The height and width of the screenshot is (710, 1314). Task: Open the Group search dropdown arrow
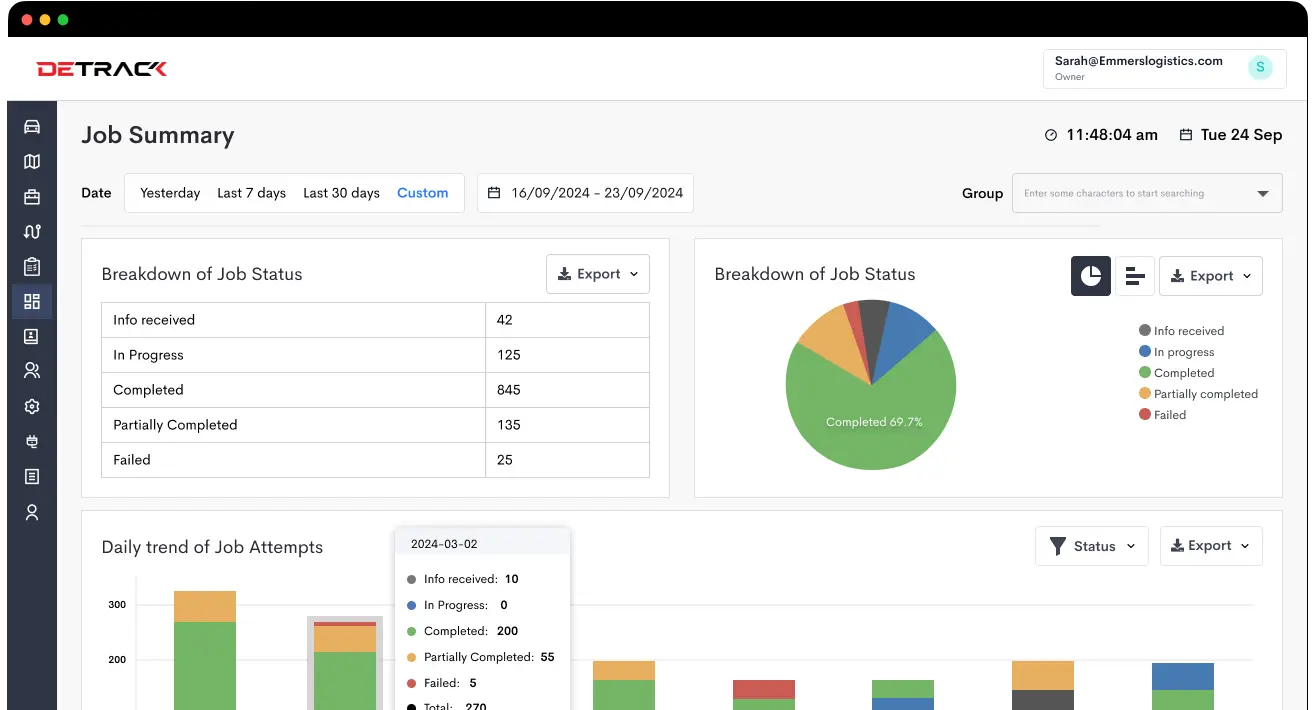(x=1263, y=194)
